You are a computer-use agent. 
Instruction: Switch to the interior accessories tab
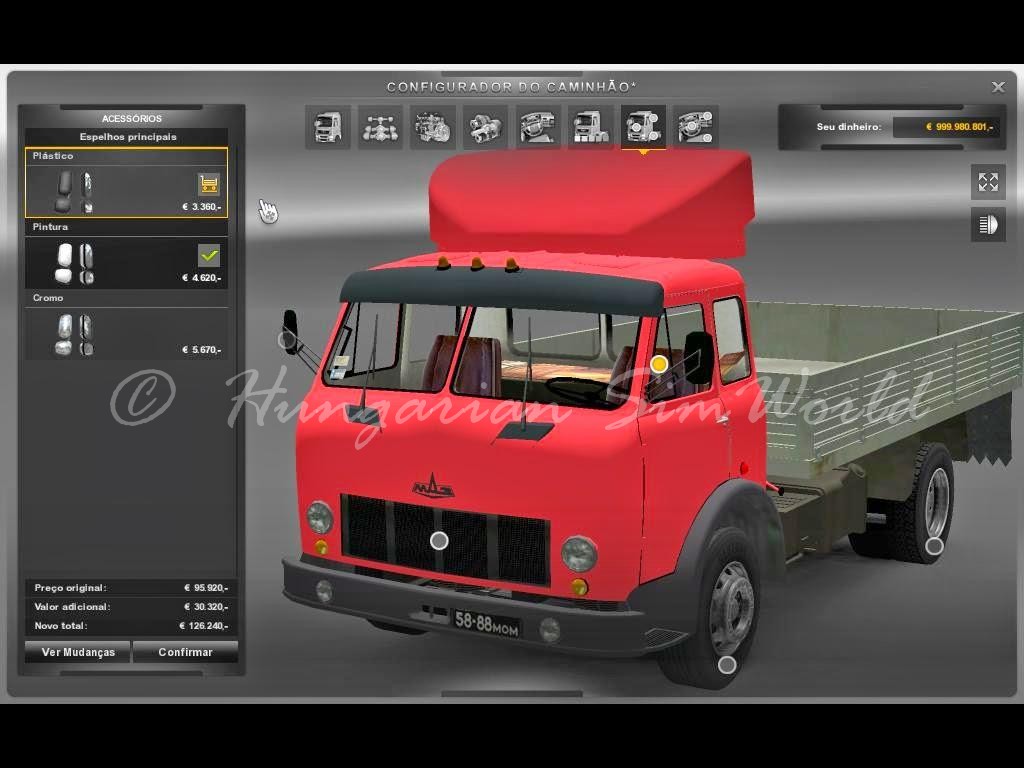tap(695, 127)
